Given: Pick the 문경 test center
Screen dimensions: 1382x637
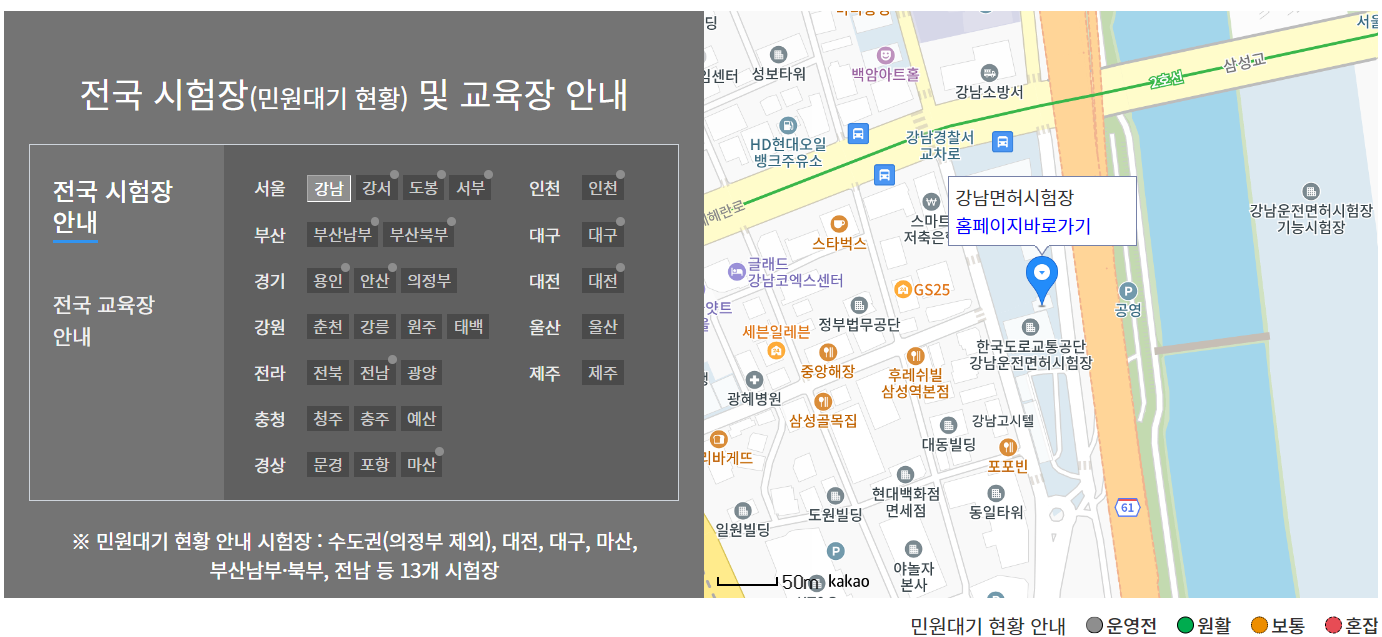Looking at the screenshot, I should tap(328, 465).
